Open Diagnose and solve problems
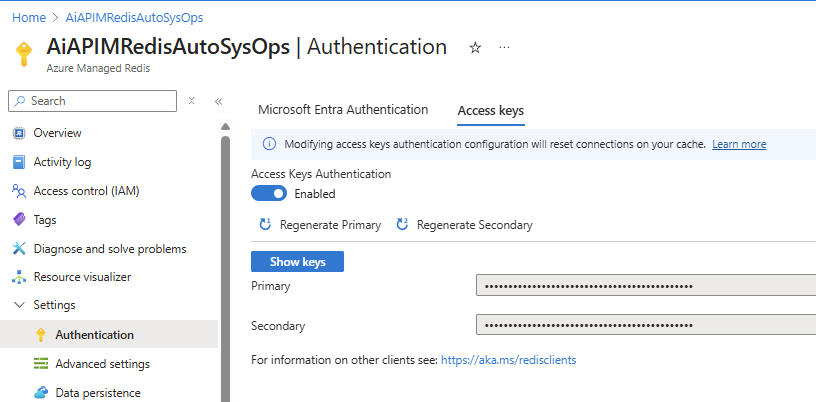The width and height of the screenshot is (816, 402). click(x=110, y=249)
